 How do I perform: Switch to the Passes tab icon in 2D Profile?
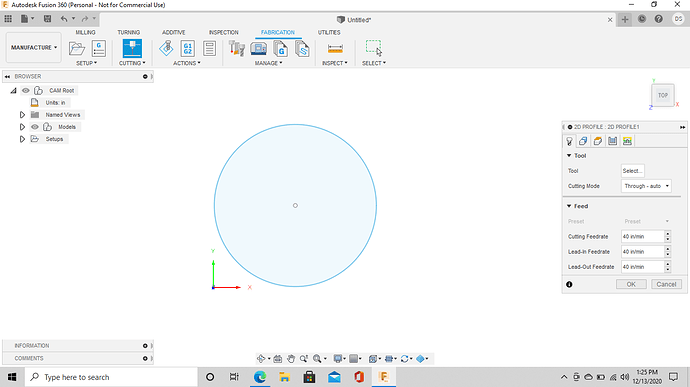pyautogui.click(x=613, y=141)
